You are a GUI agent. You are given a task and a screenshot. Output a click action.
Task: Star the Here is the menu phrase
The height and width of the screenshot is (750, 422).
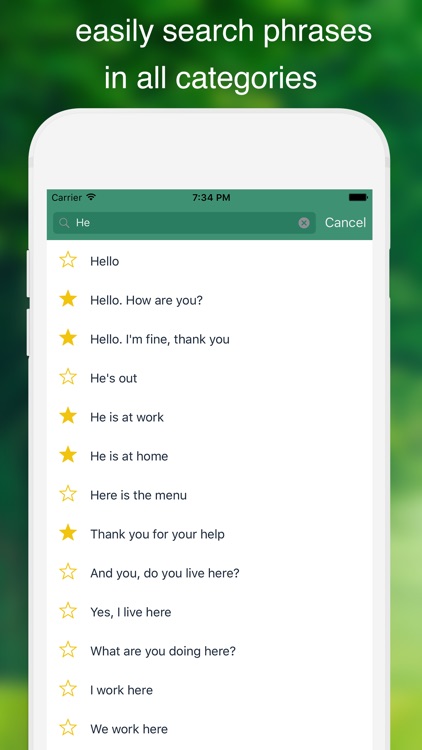[68, 494]
